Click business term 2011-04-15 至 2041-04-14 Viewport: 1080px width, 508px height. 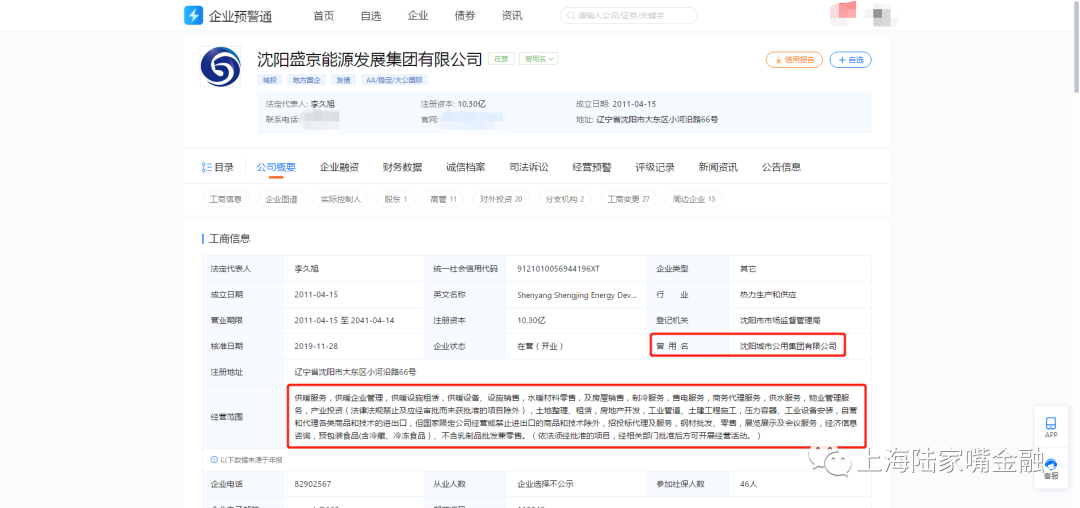click(x=344, y=320)
